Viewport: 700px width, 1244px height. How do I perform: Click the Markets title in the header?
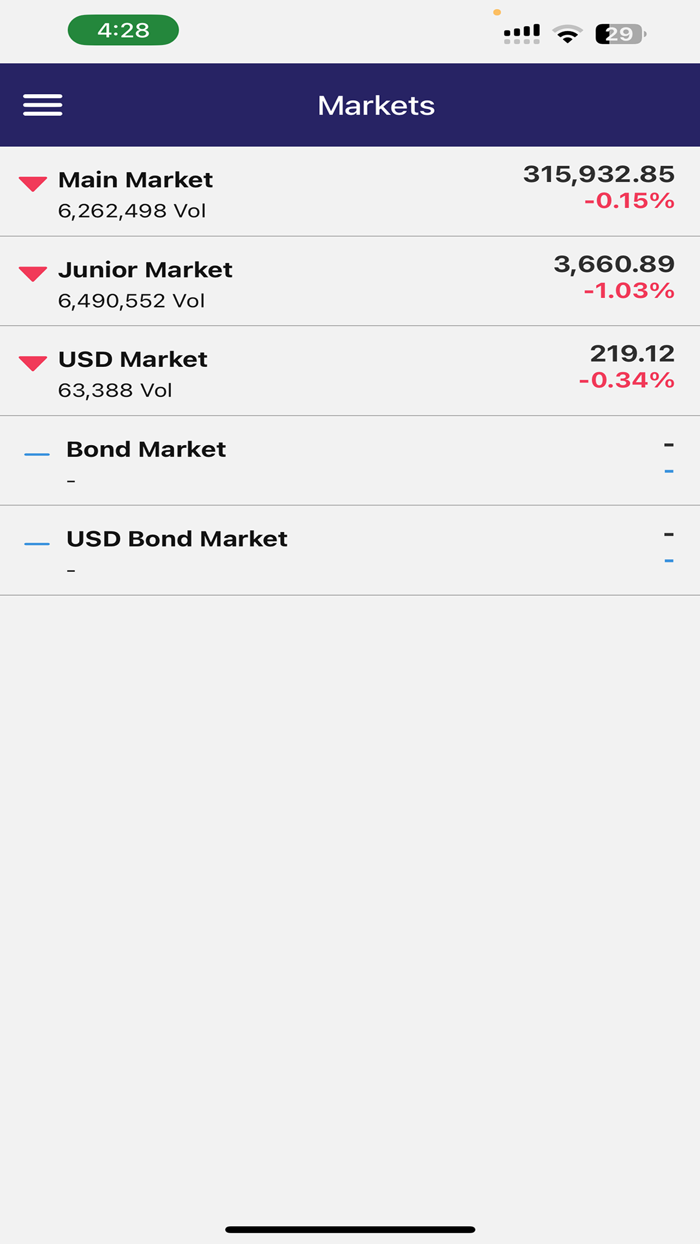tap(376, 104)
